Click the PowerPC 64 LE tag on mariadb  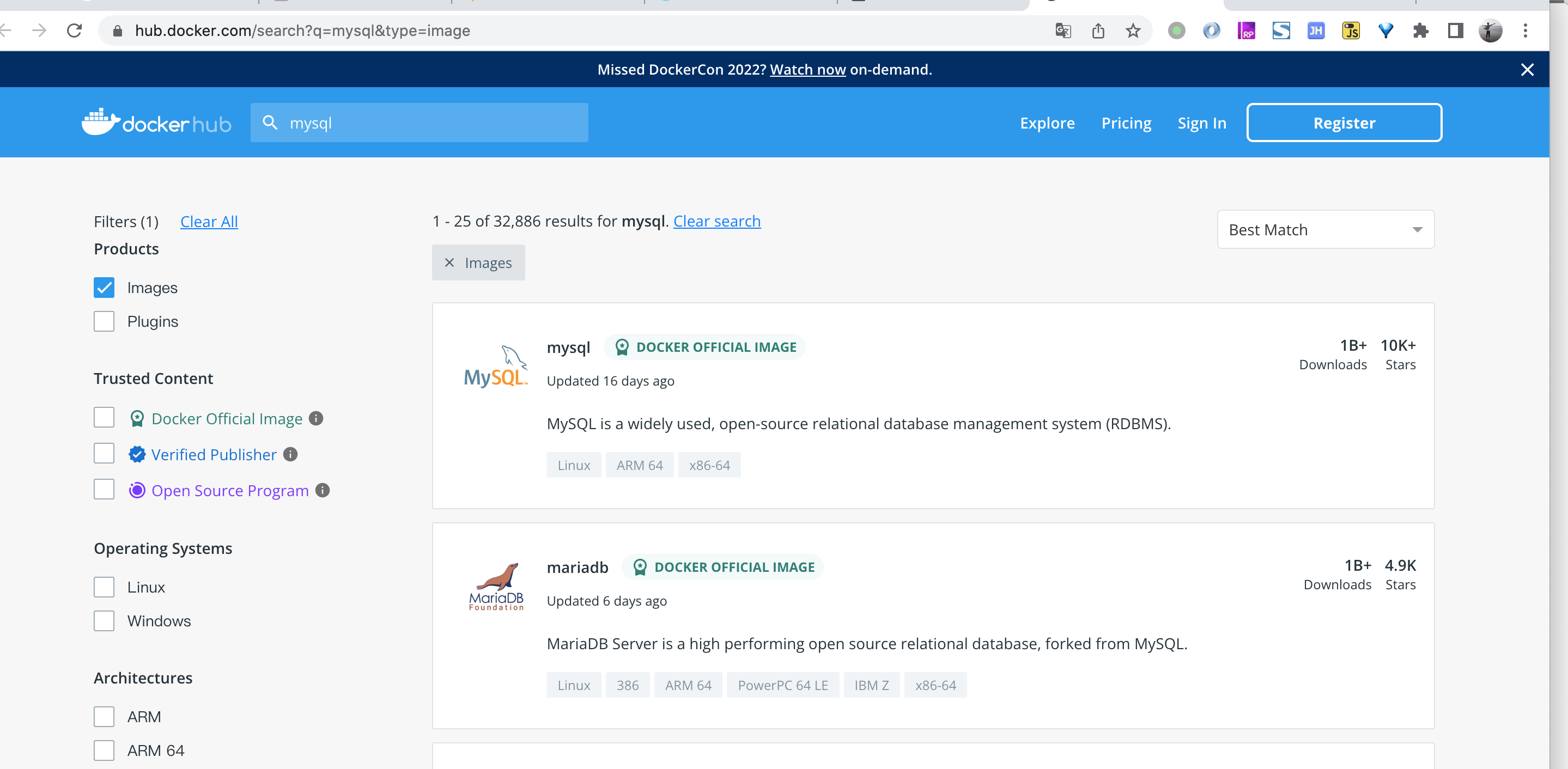[x=783, y=685]
